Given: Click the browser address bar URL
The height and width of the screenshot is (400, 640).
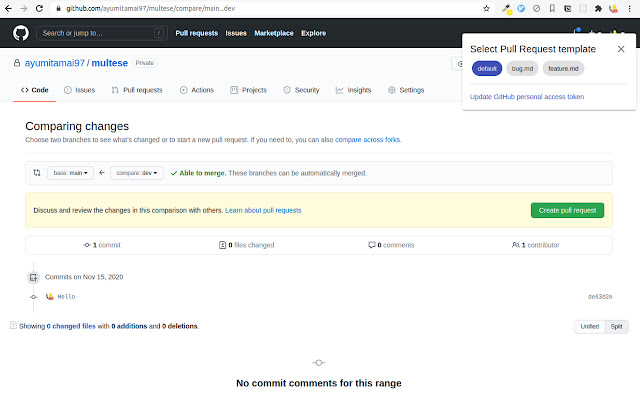Looking at the screenshot, I should pos(151,8).
